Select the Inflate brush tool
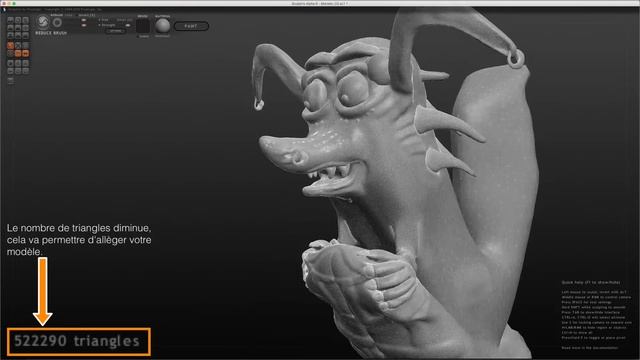 coord(11,35)
